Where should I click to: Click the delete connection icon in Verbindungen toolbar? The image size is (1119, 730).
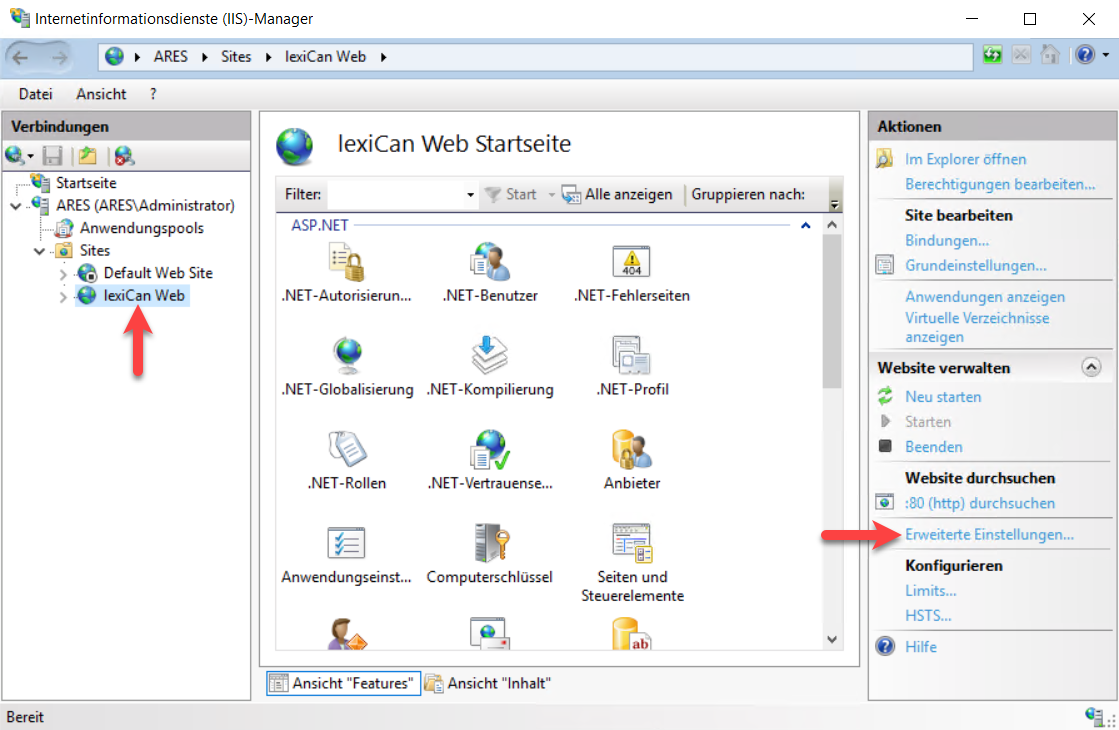pos(124,156)
